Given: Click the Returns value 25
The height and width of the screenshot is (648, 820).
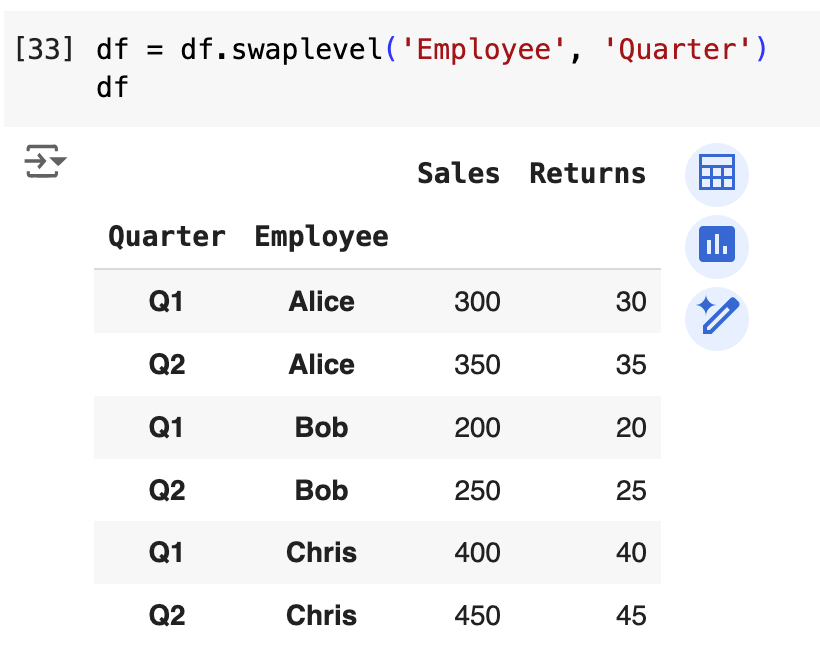Looking at the screenshot, I should (631, 491).
